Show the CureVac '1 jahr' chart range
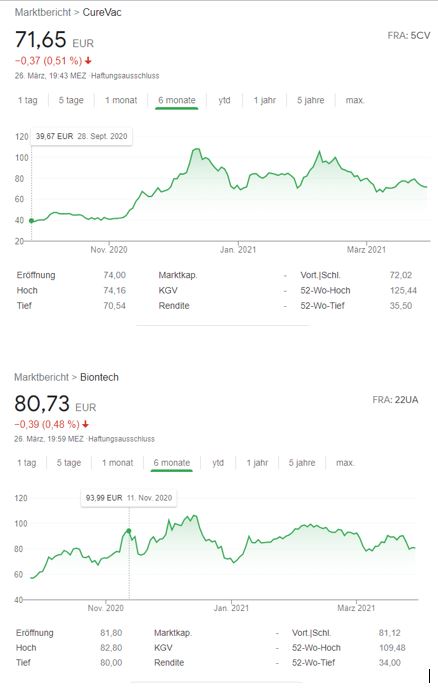438x689 pixels. (264, 100)
